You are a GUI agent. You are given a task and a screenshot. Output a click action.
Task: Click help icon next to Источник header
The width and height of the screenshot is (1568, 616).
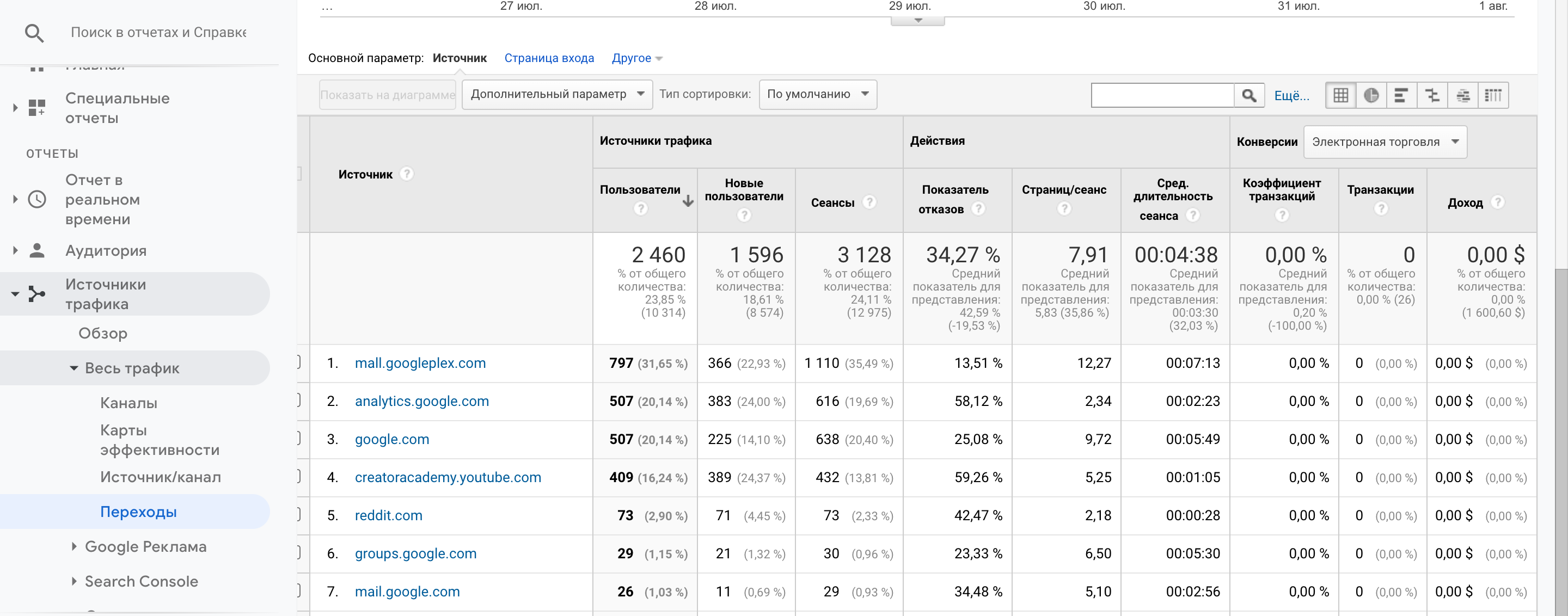tap(407, 175)
